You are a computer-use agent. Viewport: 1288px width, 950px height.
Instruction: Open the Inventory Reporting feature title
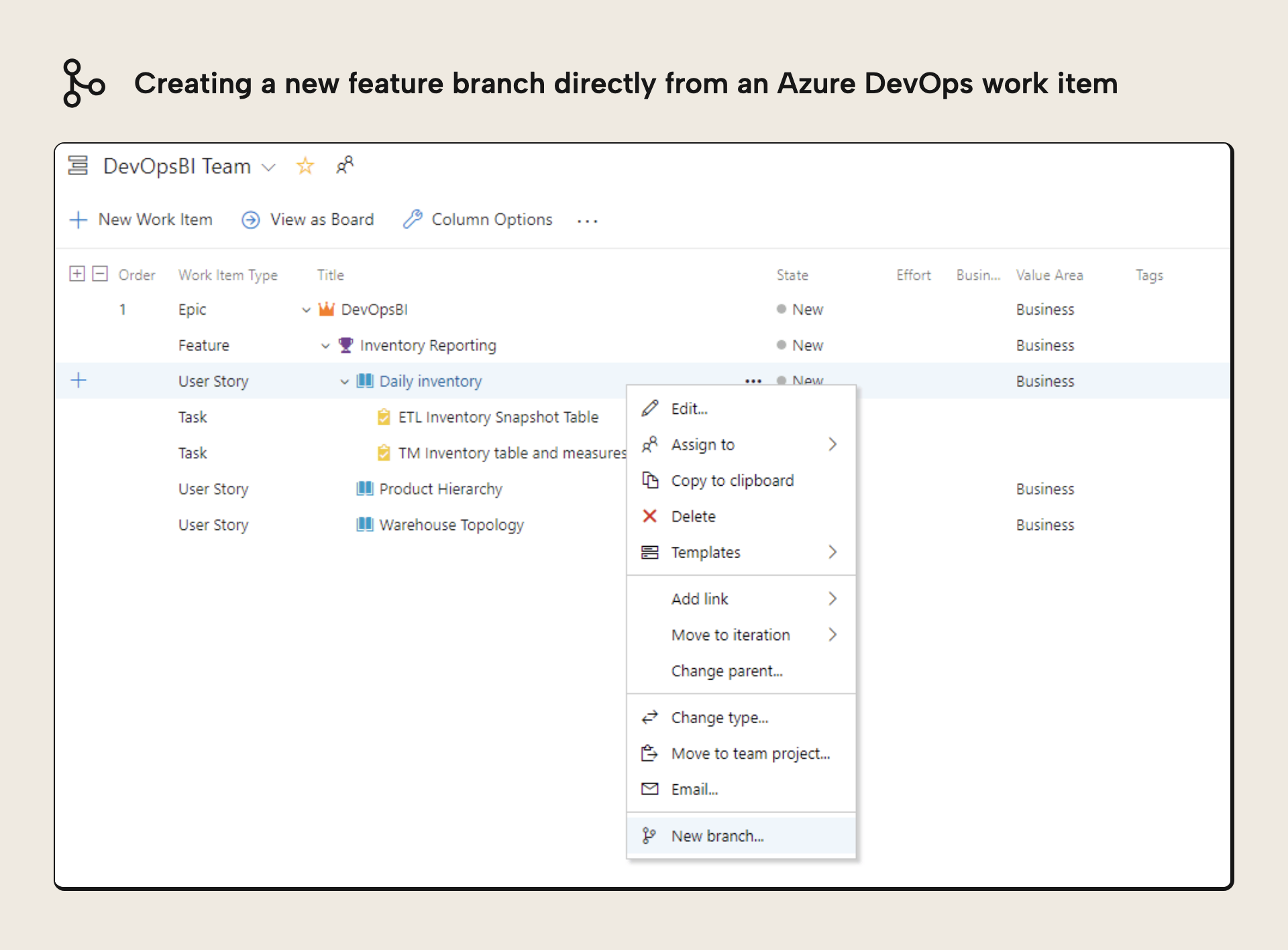coord(428,346)
